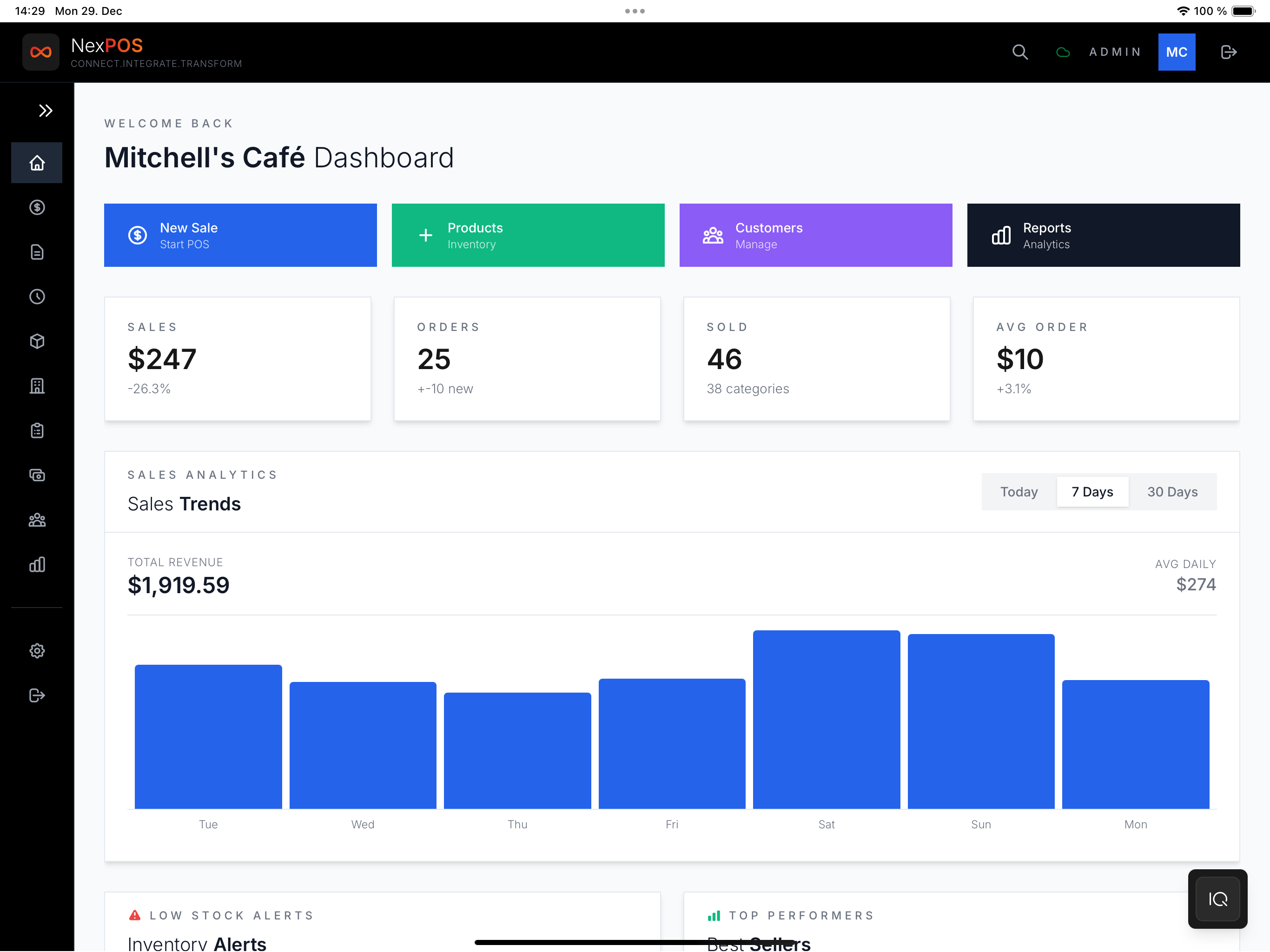Click the building sidebar icon

[37, 386]
